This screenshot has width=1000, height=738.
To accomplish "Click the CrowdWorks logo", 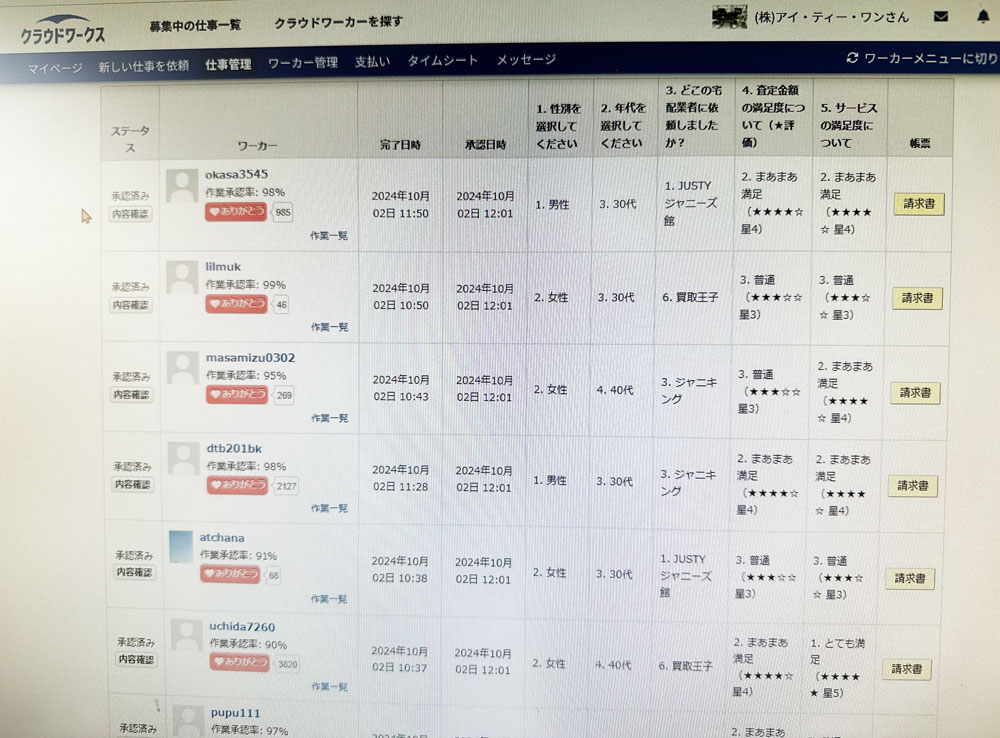I will click(x=62, y=30).
